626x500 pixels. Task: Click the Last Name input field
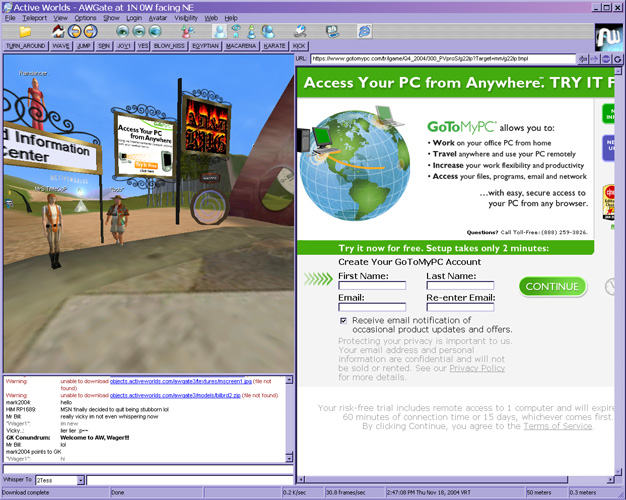[460, 285]
